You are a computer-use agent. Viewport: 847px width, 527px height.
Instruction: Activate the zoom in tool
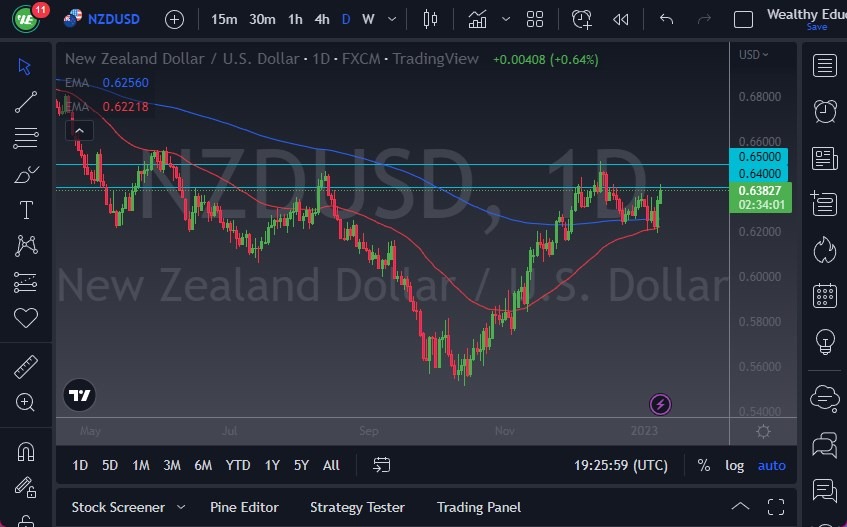(25, 402)
